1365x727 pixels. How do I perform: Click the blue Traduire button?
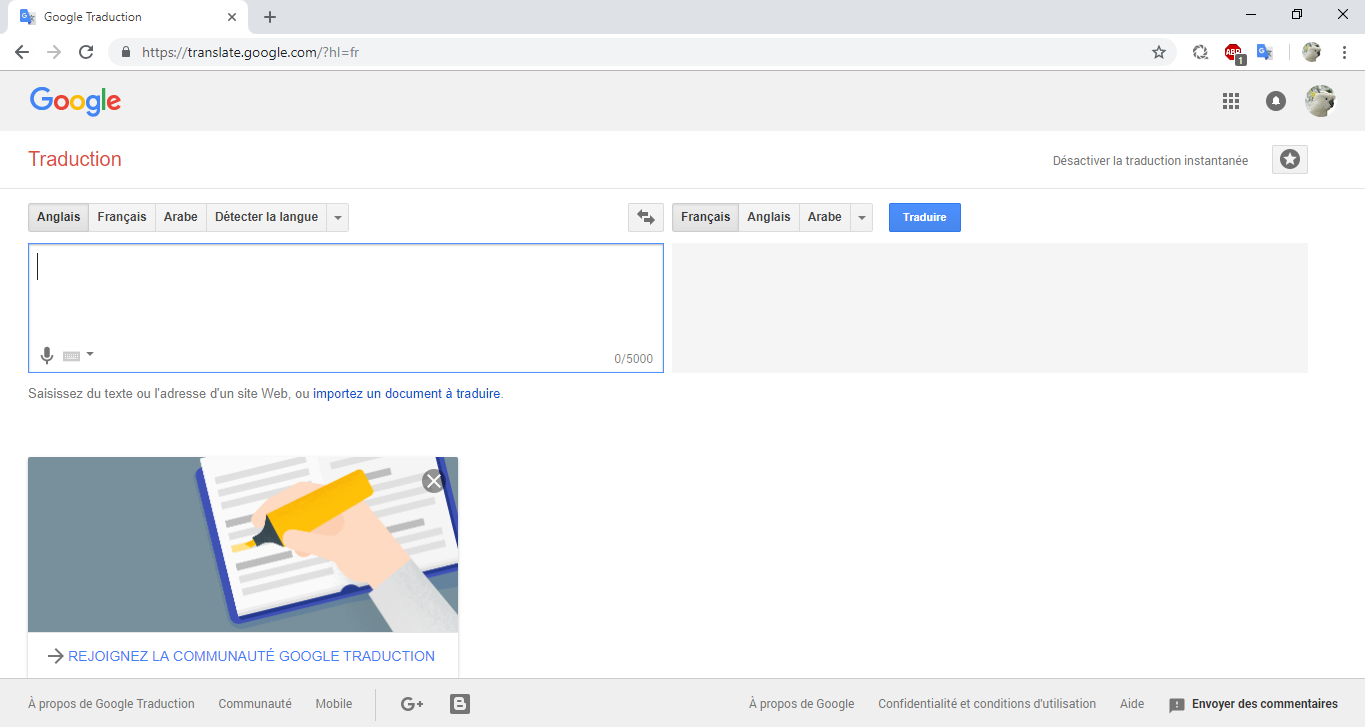tap(925, 217)
